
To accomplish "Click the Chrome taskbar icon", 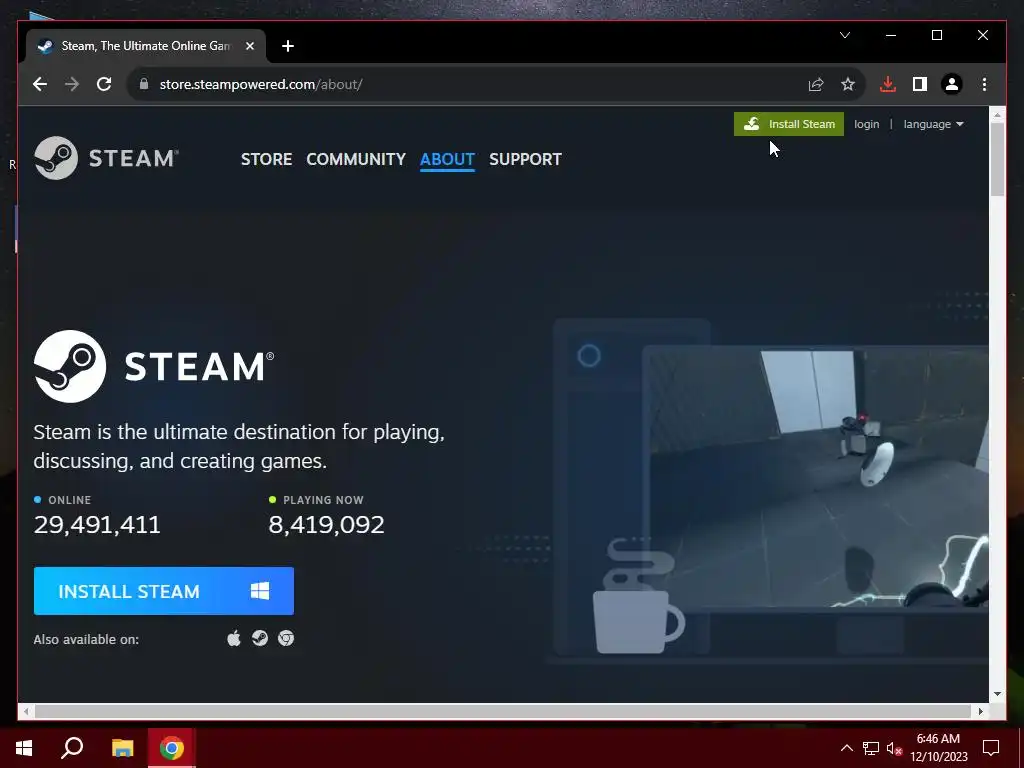I will (171, 748).
